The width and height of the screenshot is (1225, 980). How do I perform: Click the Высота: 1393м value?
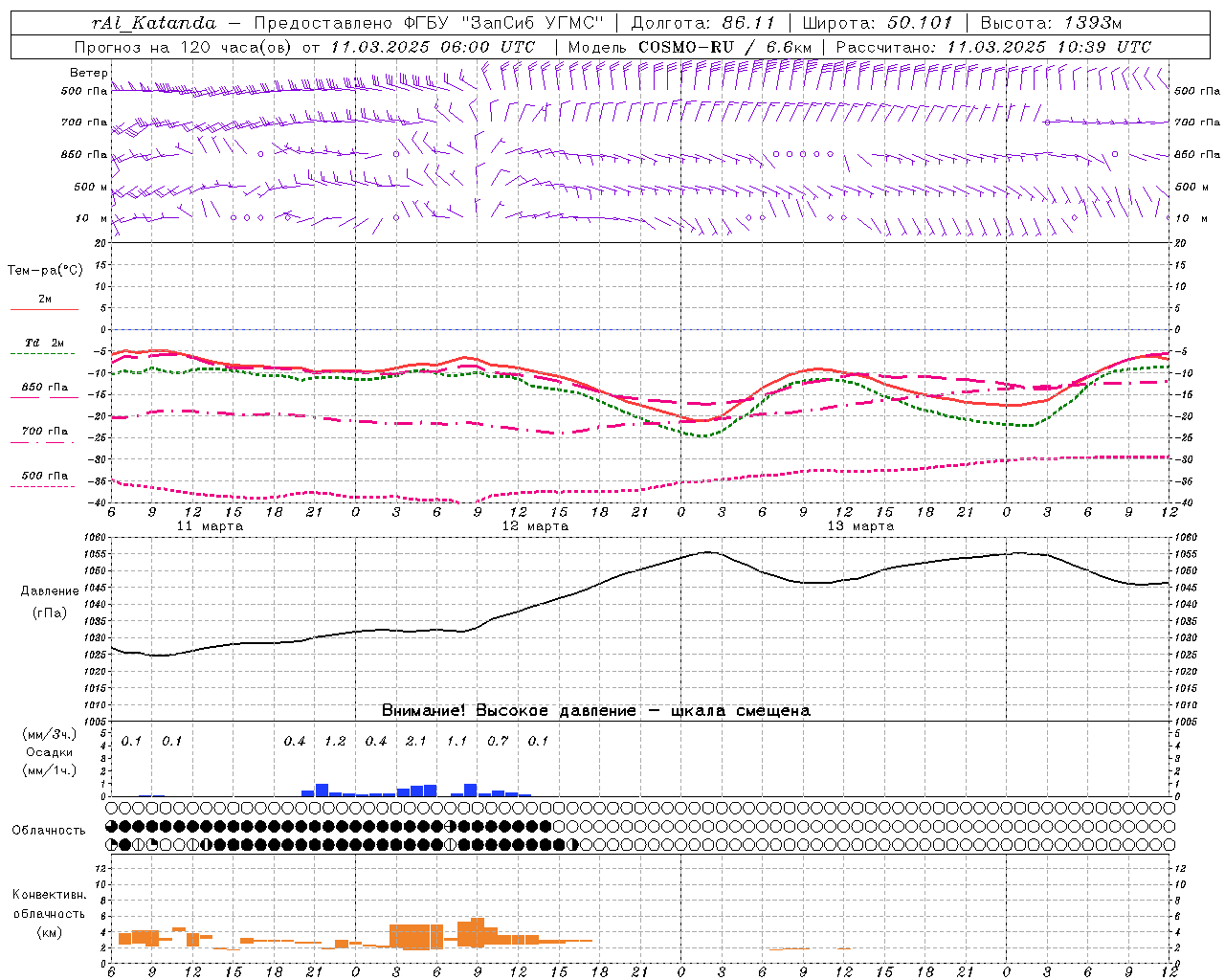coord(1051,23)
